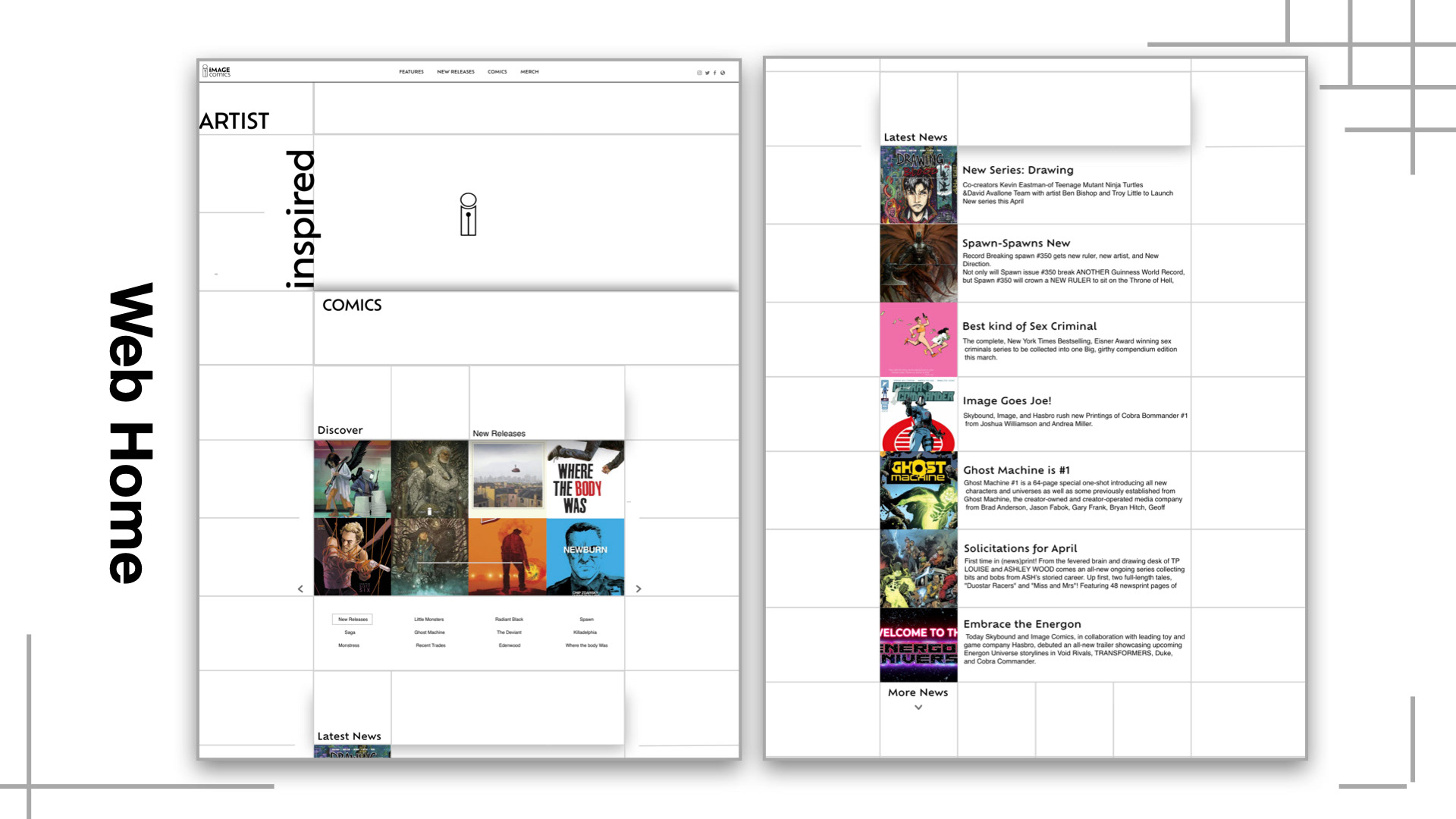Open the NEW RELEASES menu item
The width and height of the screenshot is (1456, 819).
point(455,72)
